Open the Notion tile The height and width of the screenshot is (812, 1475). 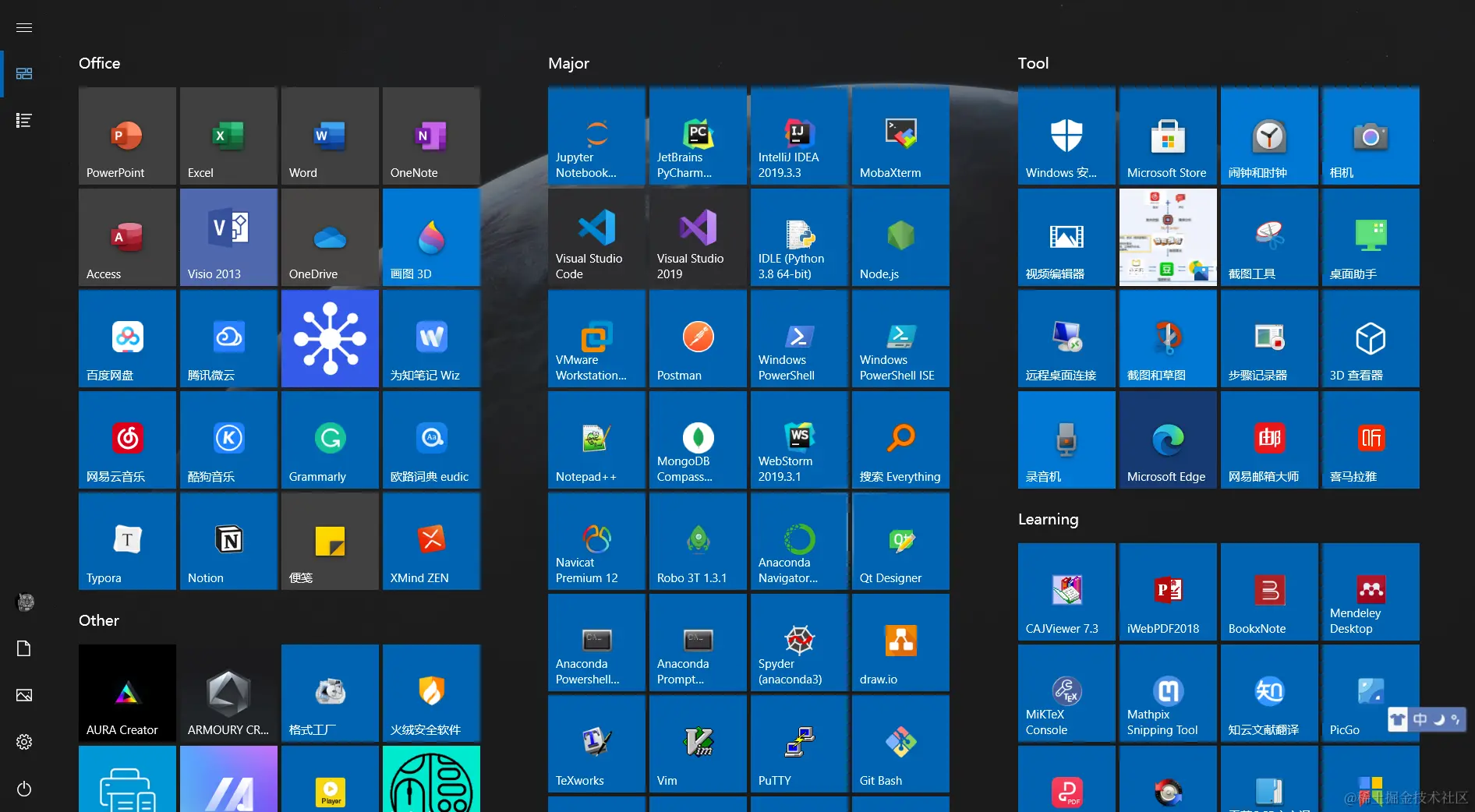(x=228, y=541)
